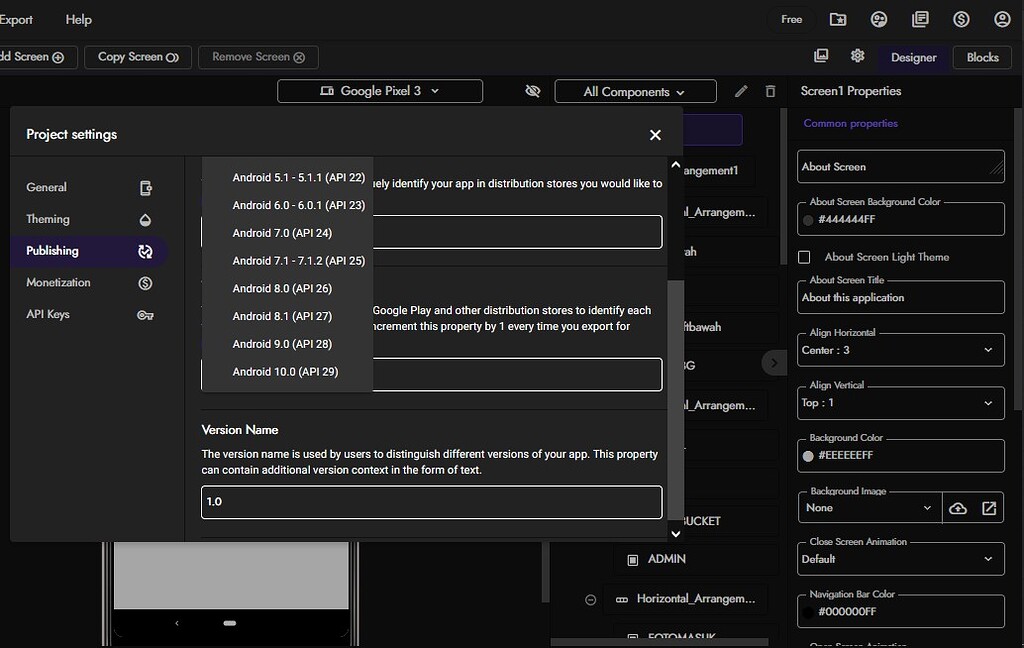The image size is (1024, 648).
Task: Click the delete trash icon next to the pencil
Action: coord(770,91)
